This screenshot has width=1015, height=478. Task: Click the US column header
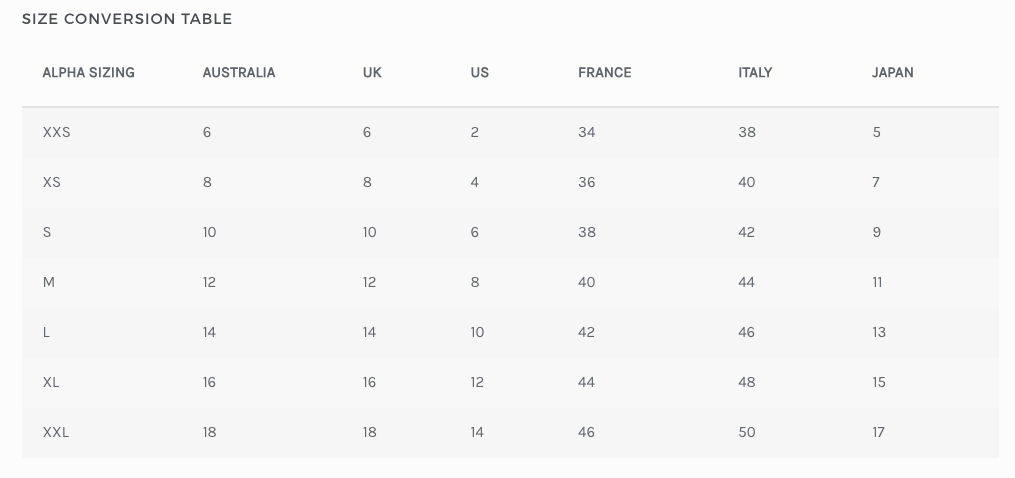480,73
